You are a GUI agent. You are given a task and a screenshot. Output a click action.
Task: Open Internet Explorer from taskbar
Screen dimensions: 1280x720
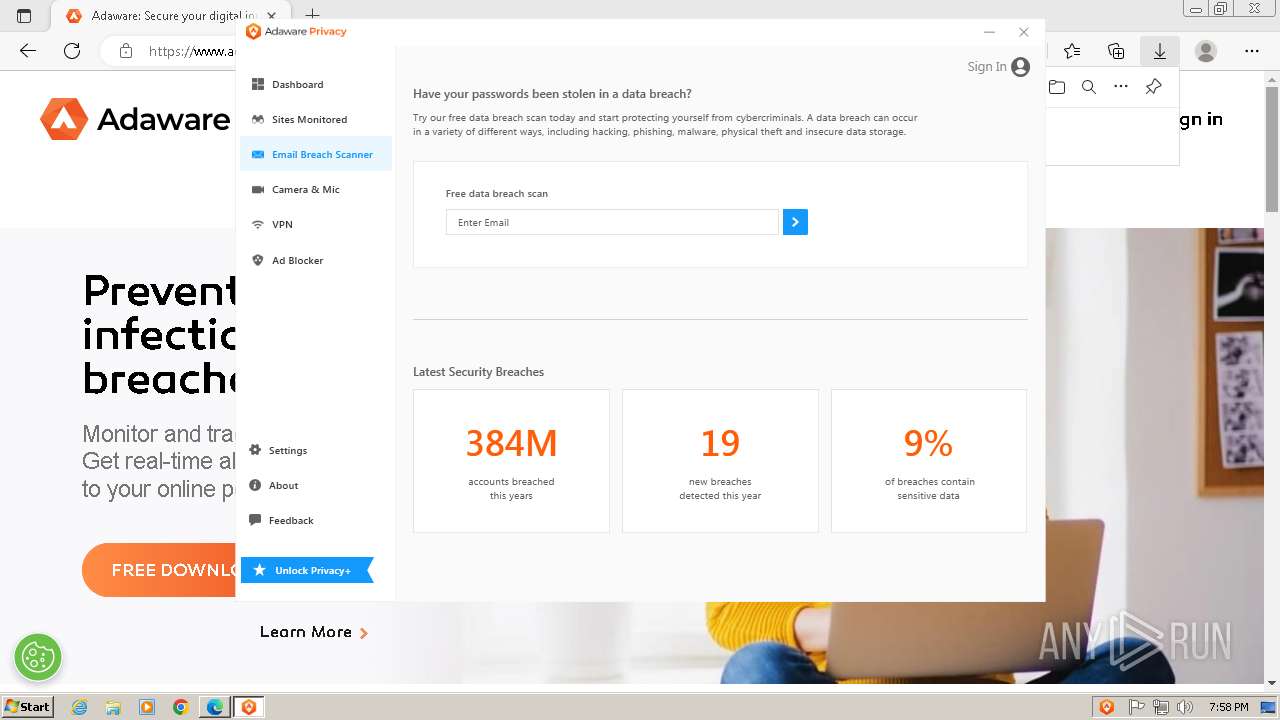[x=79, y=707]
